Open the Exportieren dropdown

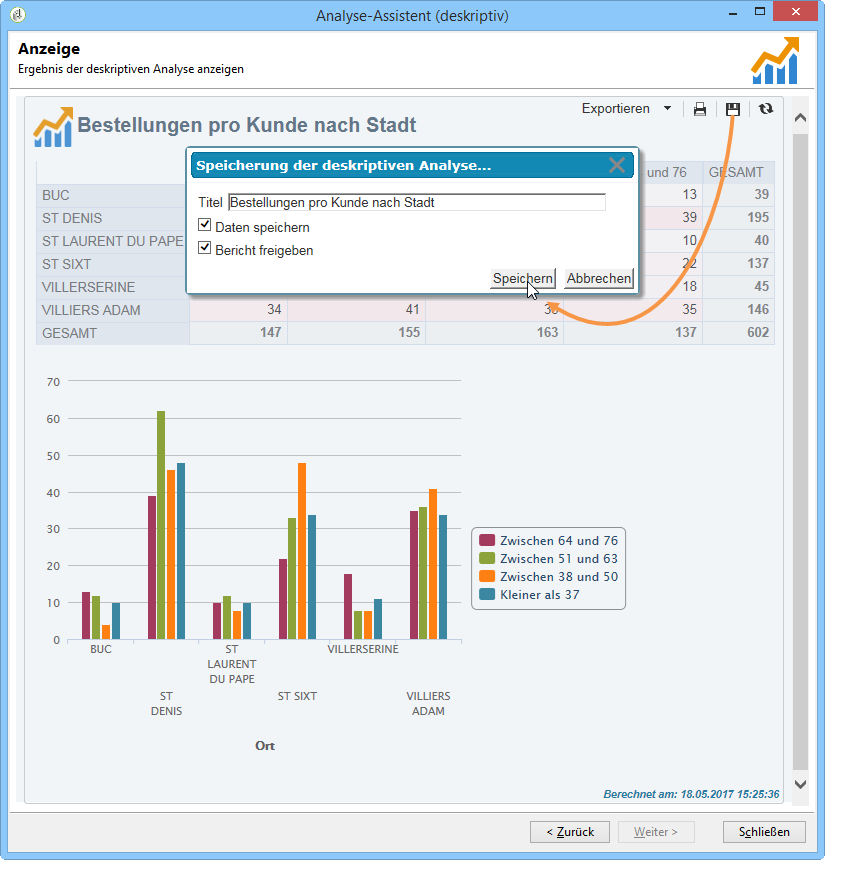pyautogui.click(x=626, y=108)
